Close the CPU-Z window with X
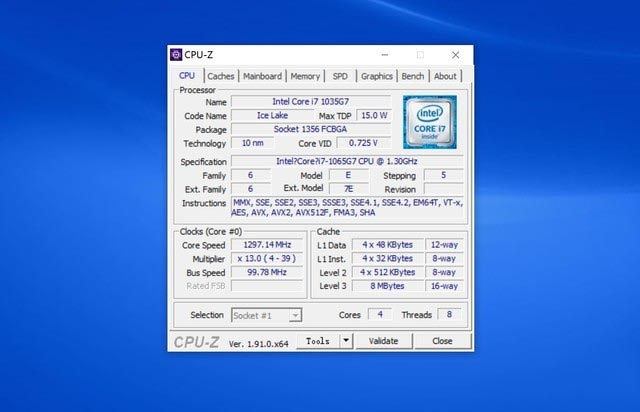 (x=456, y=55)
